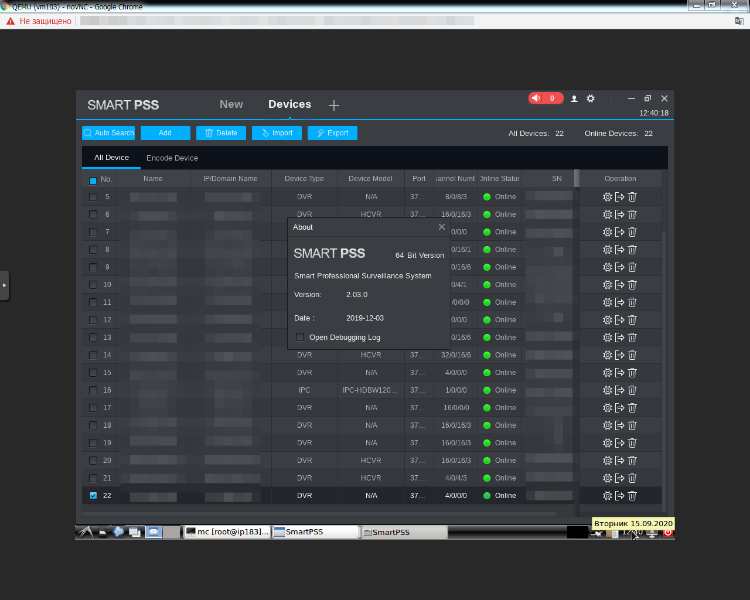Select checkbox for device 16

(x=93, y=390)
